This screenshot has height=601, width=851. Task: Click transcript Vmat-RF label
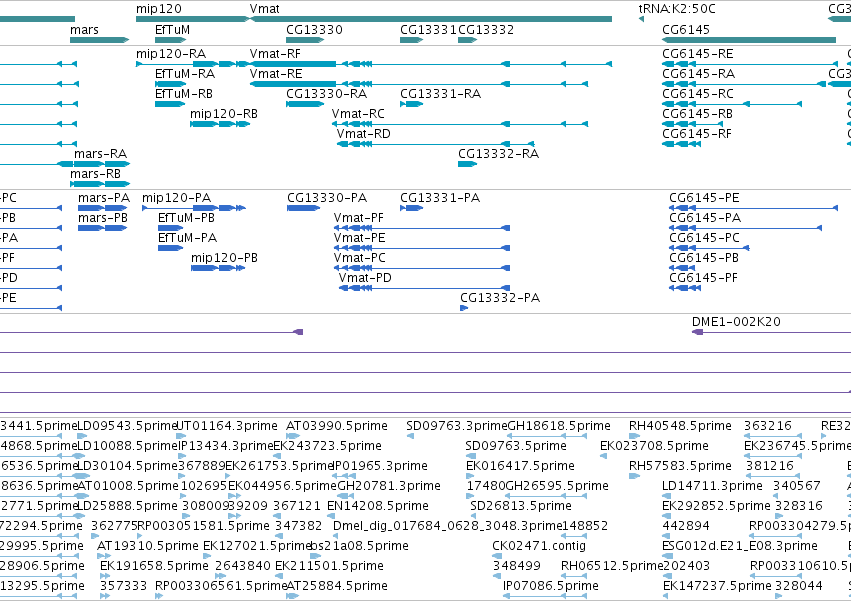pos(275,54)
